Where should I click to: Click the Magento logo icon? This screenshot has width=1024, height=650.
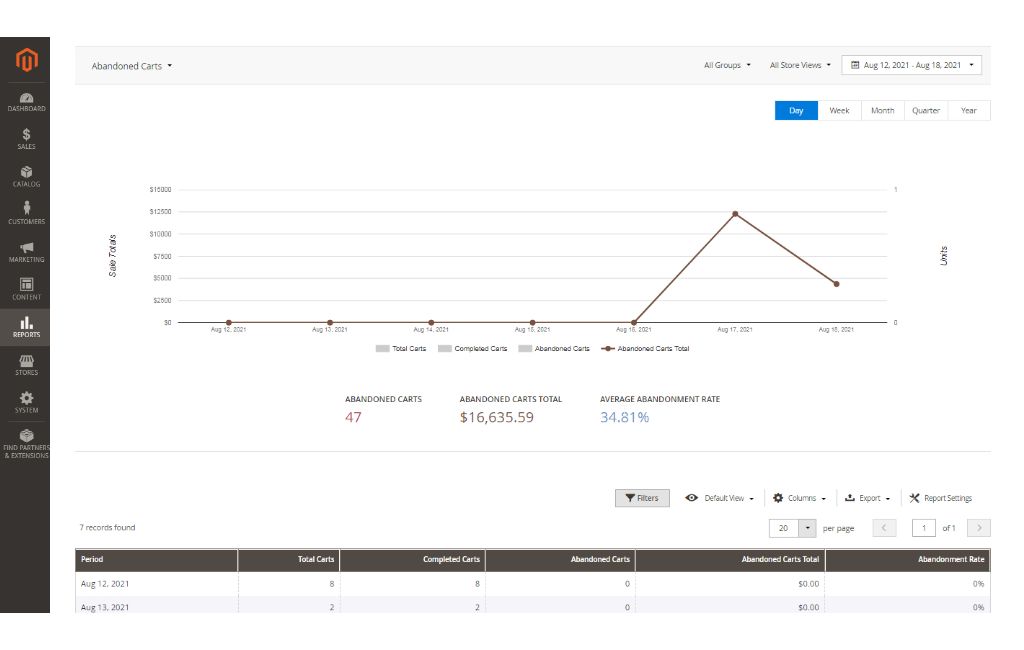pyautogui.click(x=26, y=59)
